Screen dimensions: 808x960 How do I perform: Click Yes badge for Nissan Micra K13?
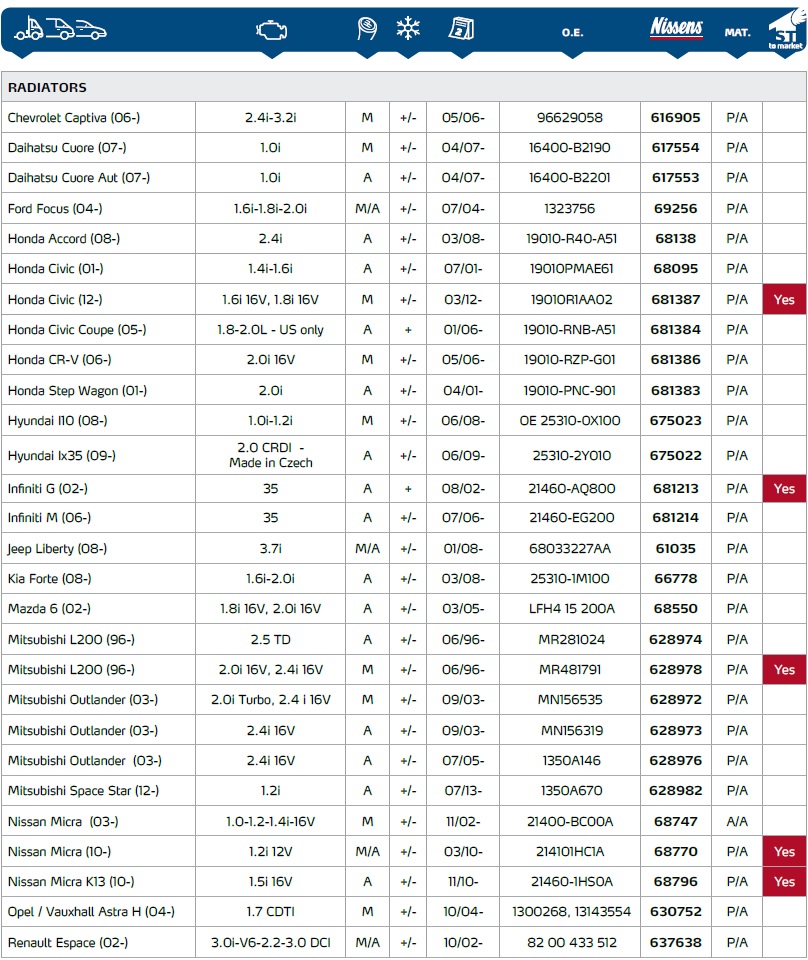[x=784, y=881]
